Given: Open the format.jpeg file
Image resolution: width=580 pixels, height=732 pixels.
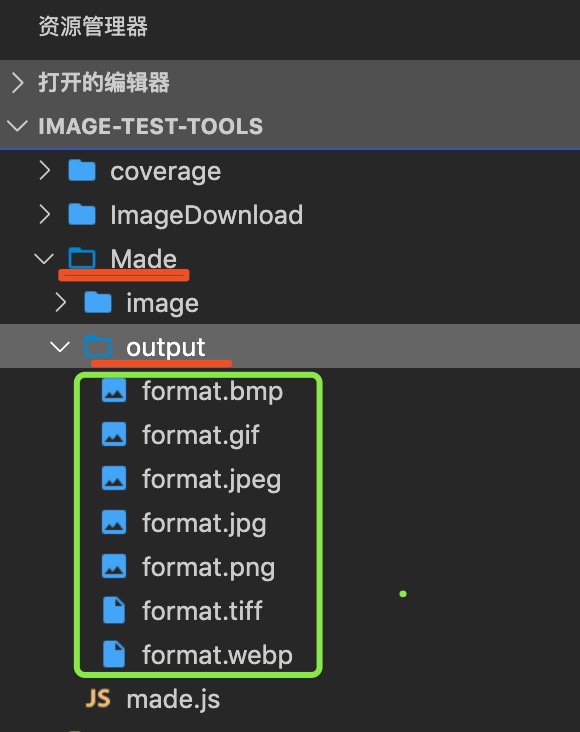Looking at the screenshot, I should (x=211, y=479).
